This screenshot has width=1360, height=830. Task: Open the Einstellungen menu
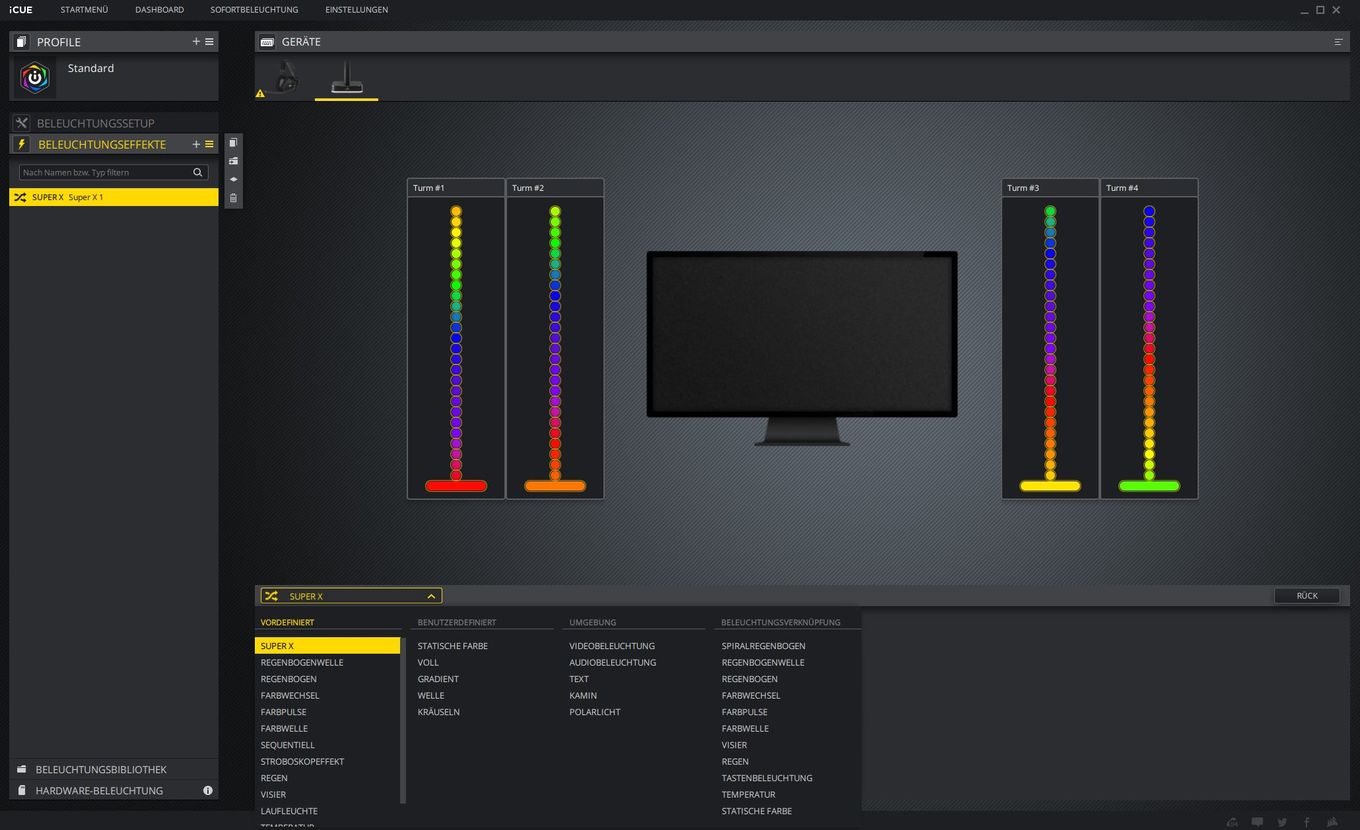point(357,10)
